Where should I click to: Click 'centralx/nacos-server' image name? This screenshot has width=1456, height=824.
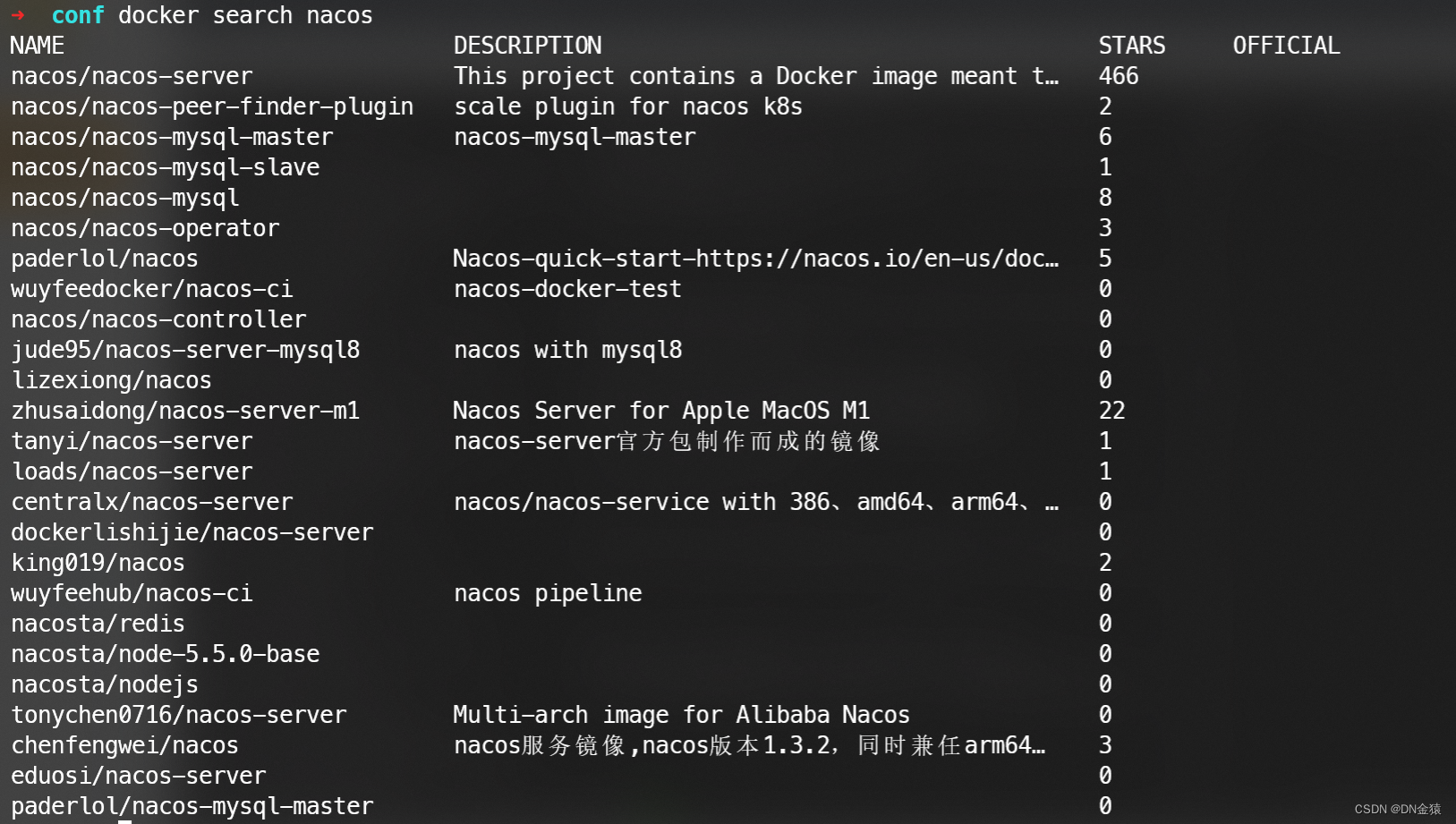[x=152, y=502]
